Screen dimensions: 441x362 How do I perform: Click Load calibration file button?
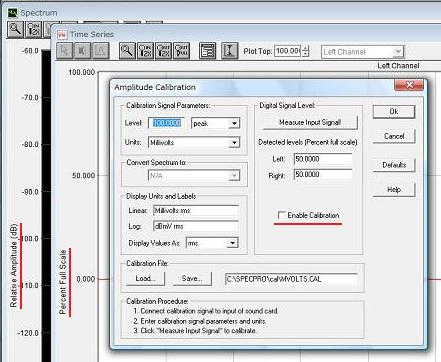click(145, 278)
